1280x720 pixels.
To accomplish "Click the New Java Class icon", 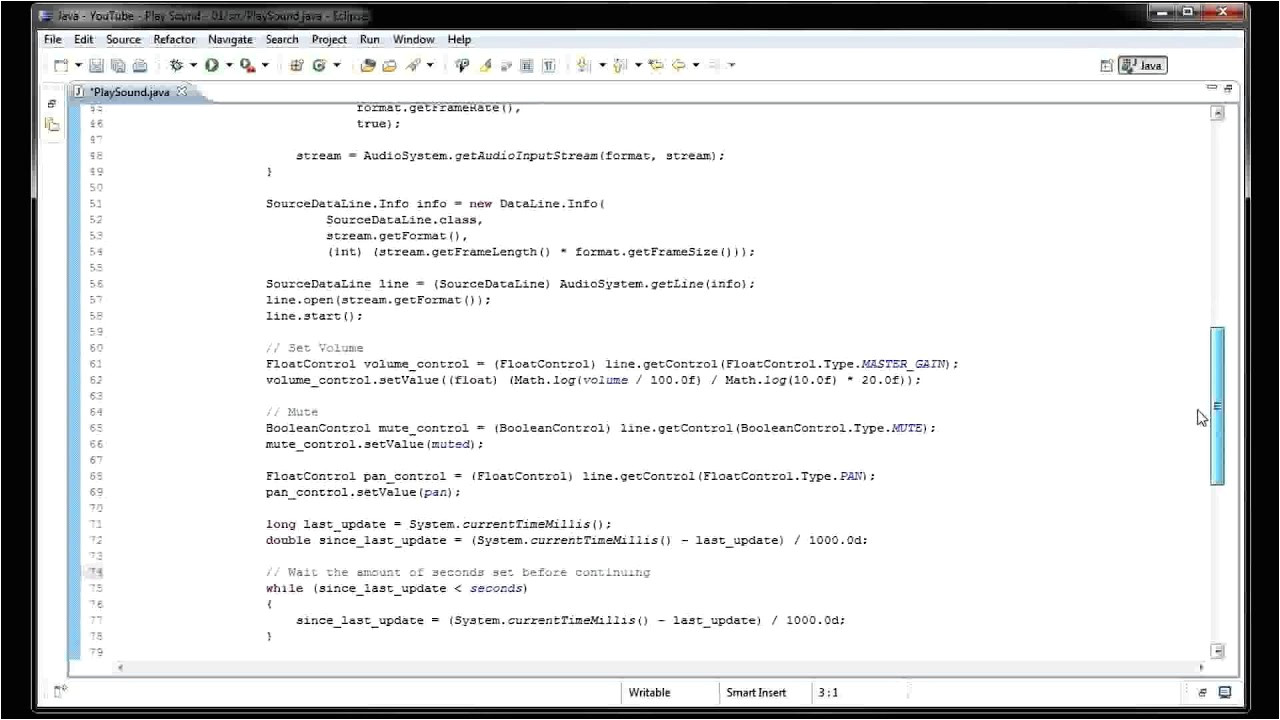I will coord(320,66).
